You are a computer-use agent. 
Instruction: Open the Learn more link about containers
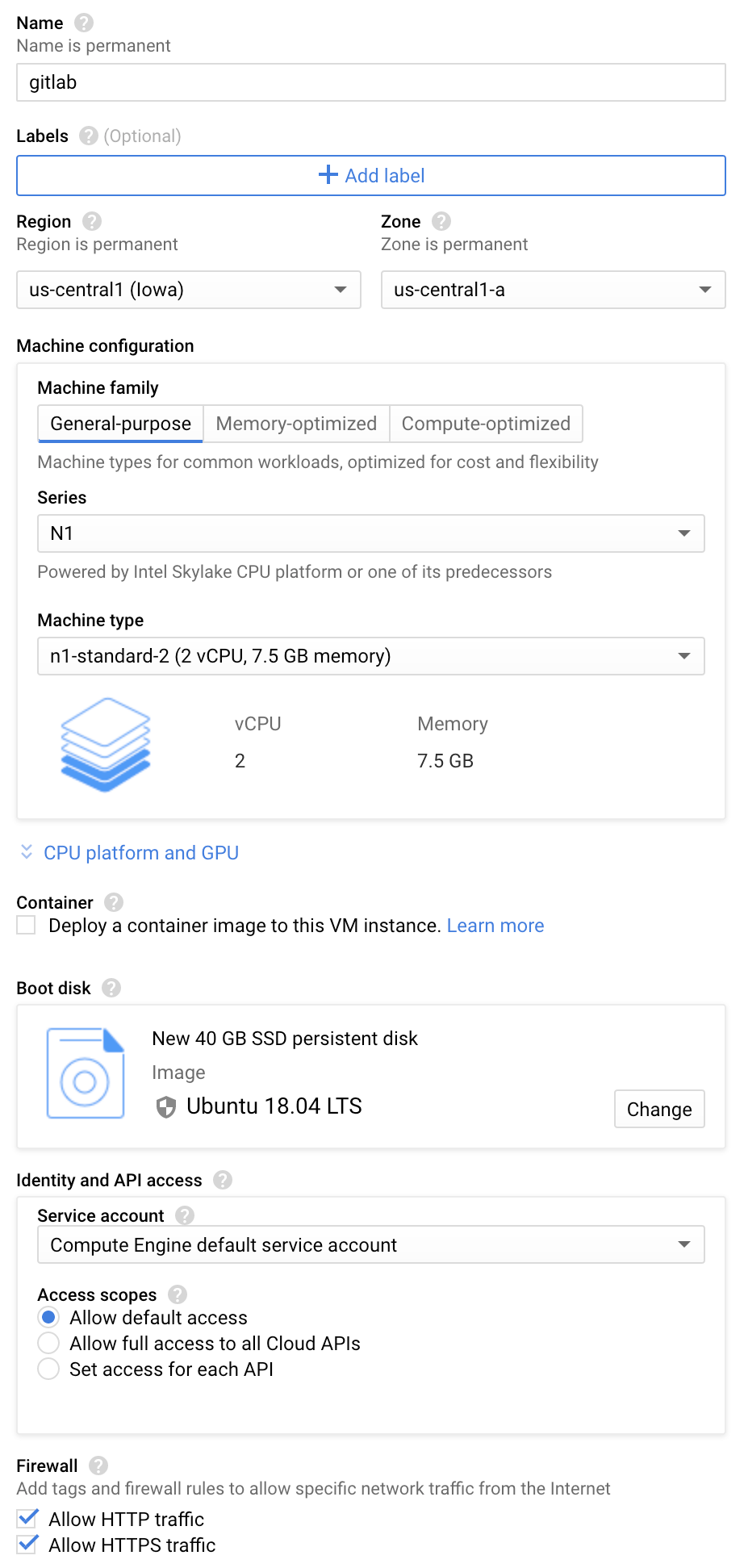(495, 925)
